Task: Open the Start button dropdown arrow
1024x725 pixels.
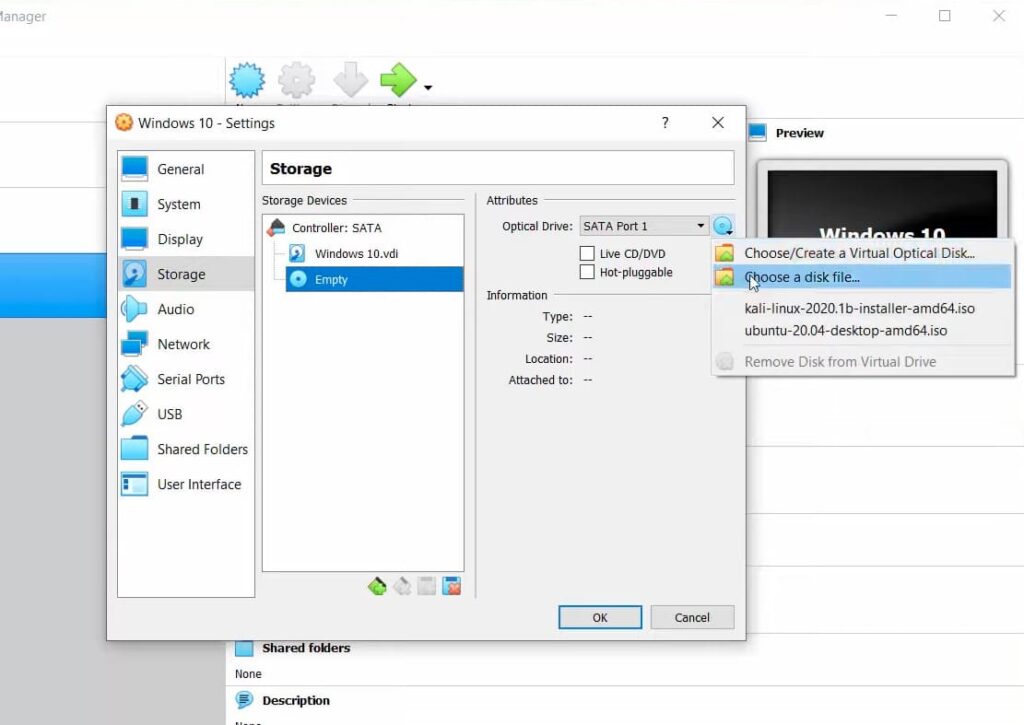Action: (x=428, y=88)
